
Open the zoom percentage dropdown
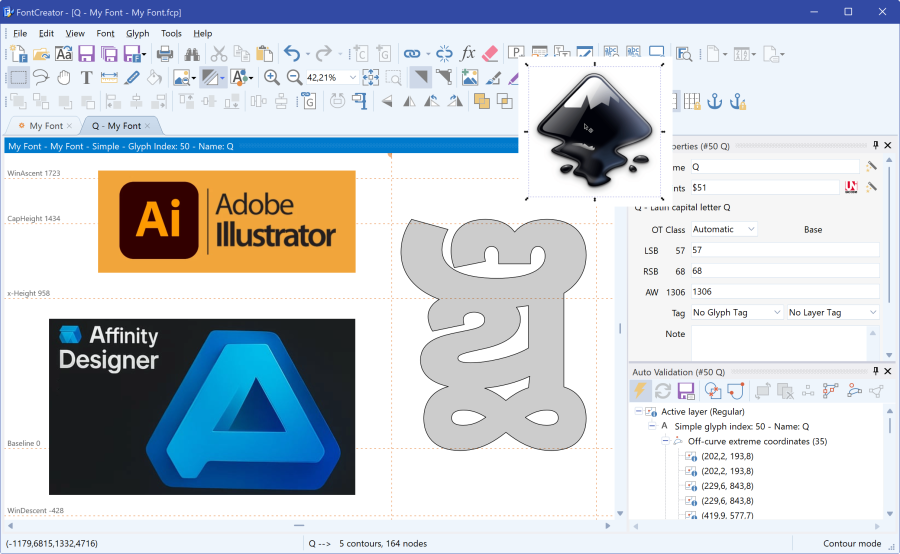(353, 77)
